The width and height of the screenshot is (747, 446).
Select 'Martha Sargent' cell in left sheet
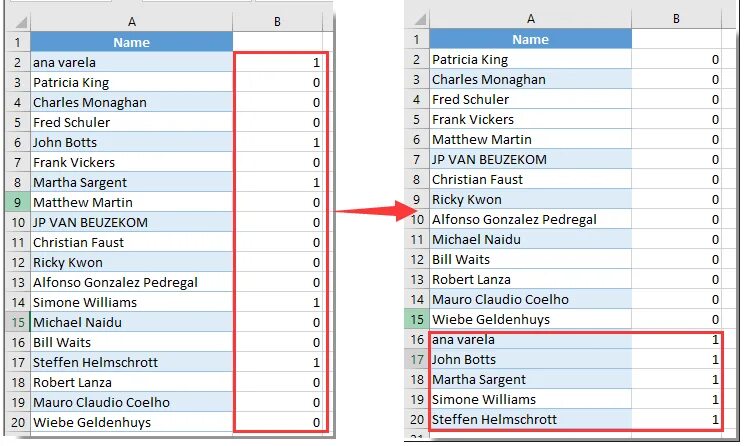coord(131,182)
